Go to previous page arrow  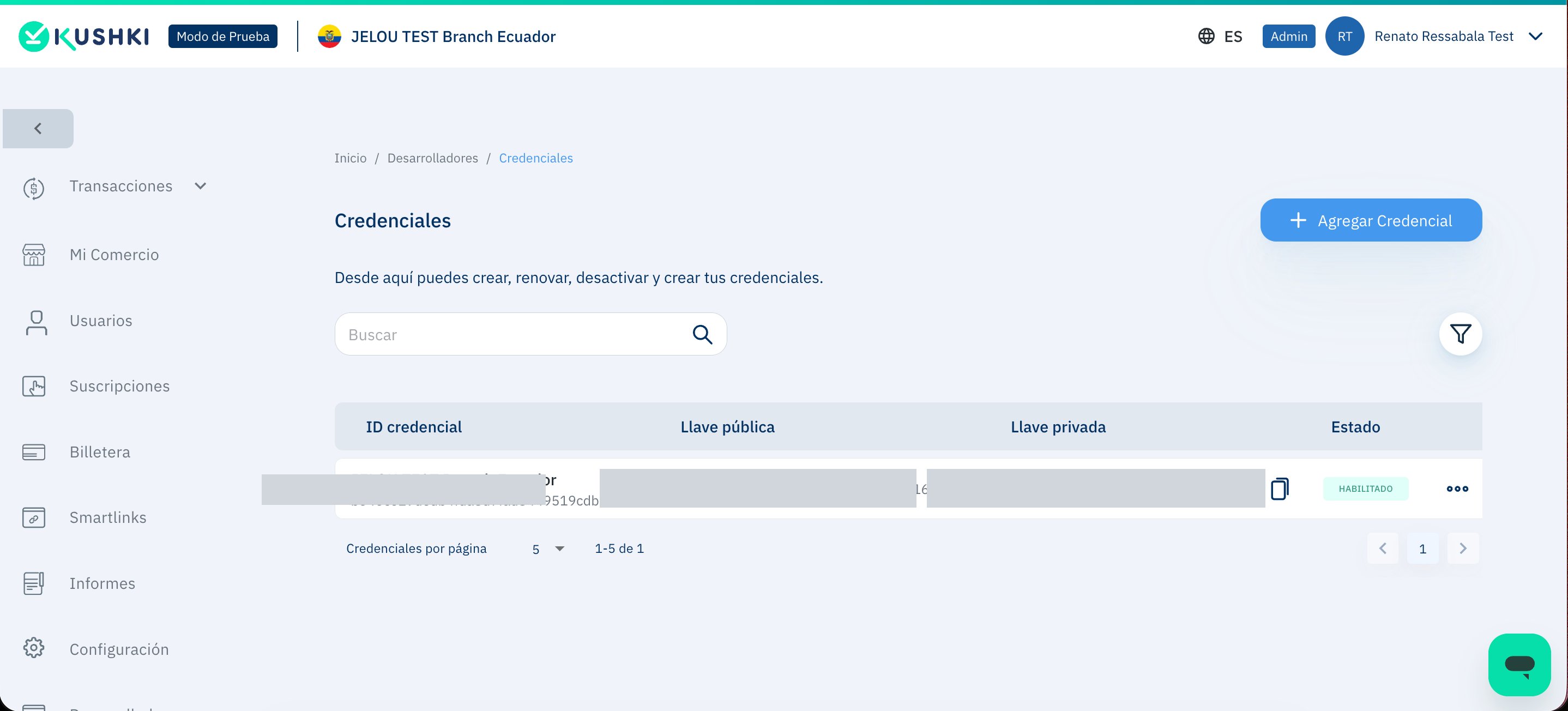[x=1382, y=549]
